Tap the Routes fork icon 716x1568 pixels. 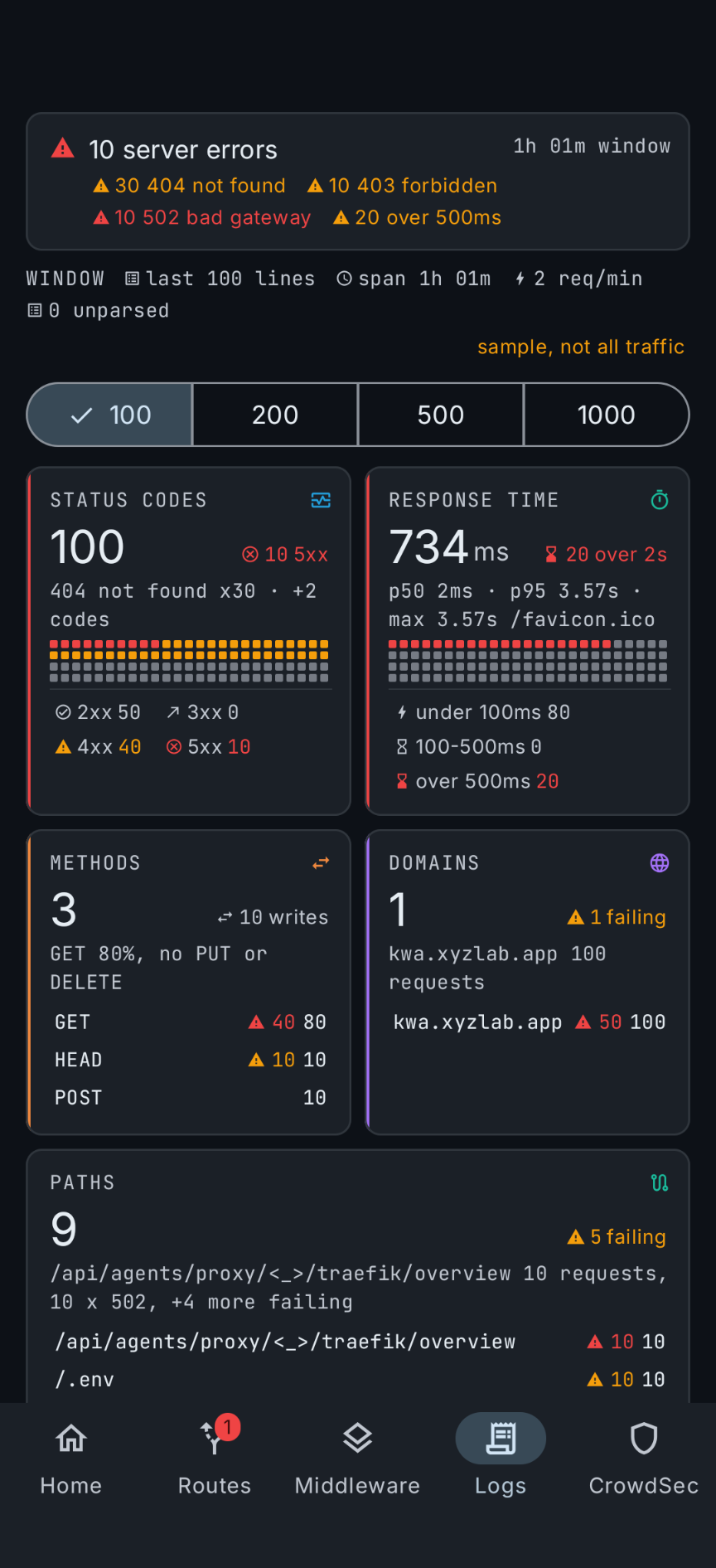(212, 1439)
